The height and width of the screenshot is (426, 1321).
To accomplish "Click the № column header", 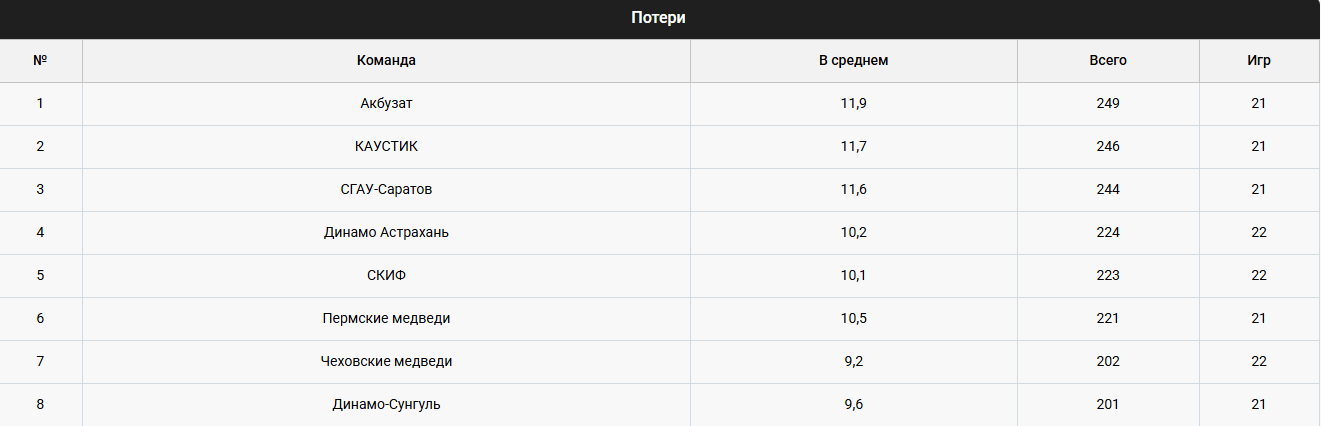I will 40,60.
